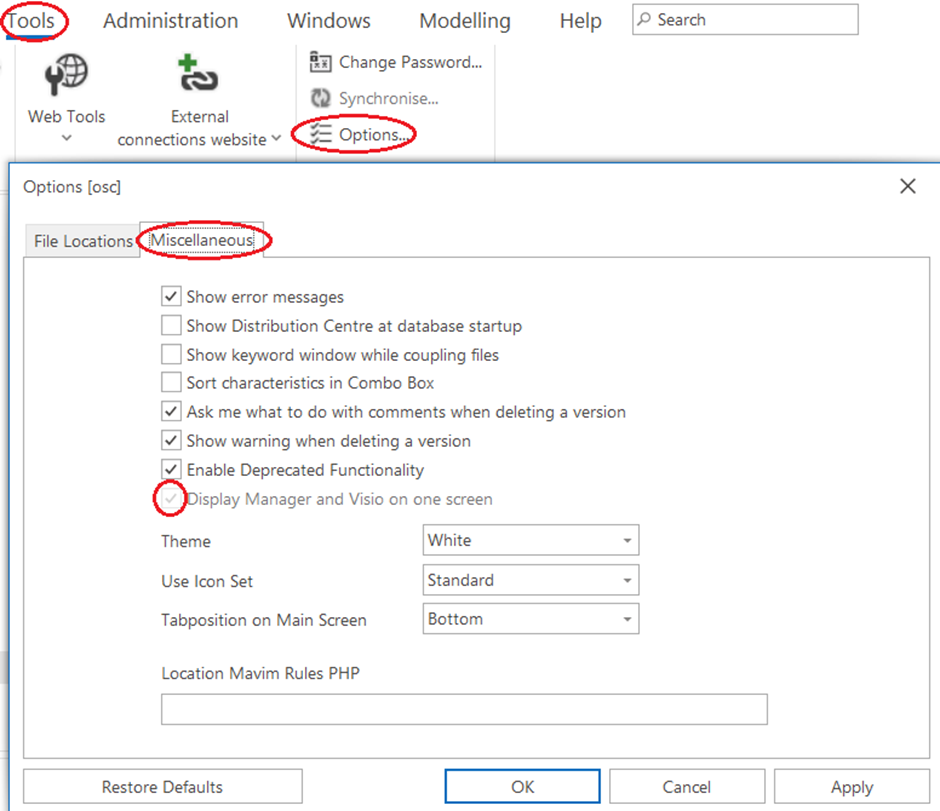The height and width of the screenshot is (811, 940).
Task: Open the Modelling ribbon tab
Action: [464, 21]
